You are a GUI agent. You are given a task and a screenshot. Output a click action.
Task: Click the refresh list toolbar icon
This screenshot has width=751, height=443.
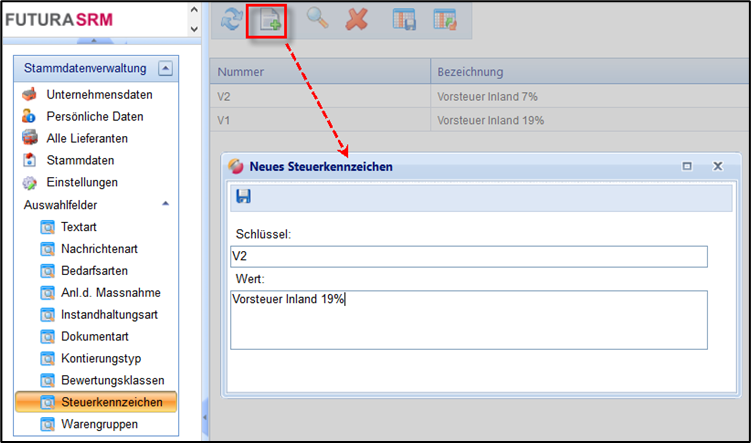[231, 21]
